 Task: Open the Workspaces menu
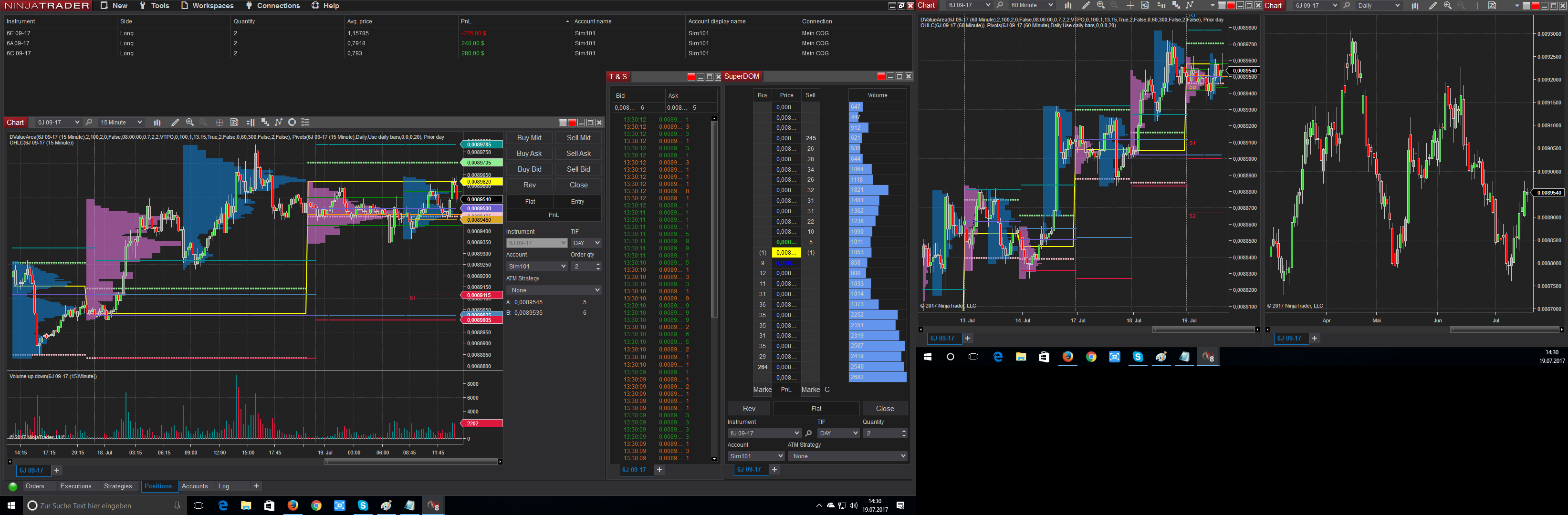(x=208, y=5)
